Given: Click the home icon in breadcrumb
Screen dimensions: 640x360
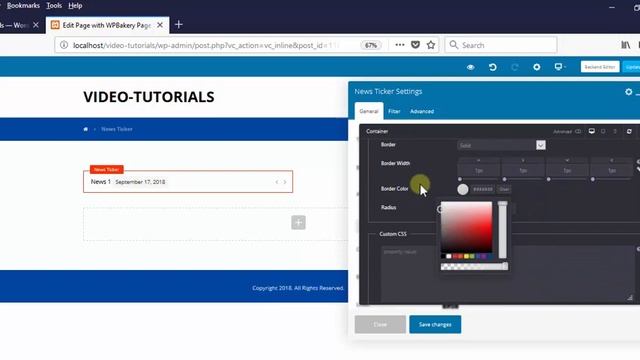Looking at the screenshot, I should pos(86,129).
